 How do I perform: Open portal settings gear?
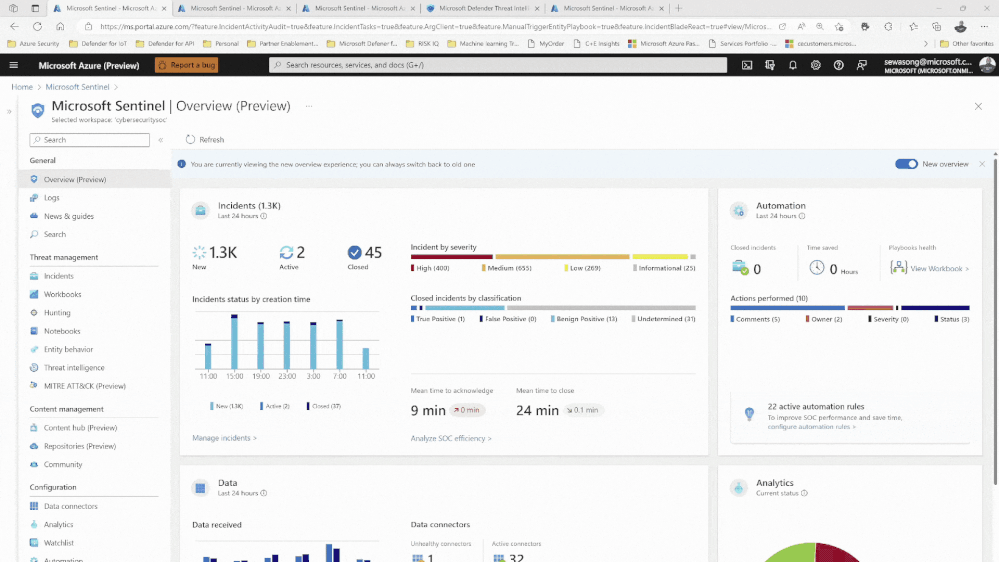pyautogui.click(x=816, y=65)
